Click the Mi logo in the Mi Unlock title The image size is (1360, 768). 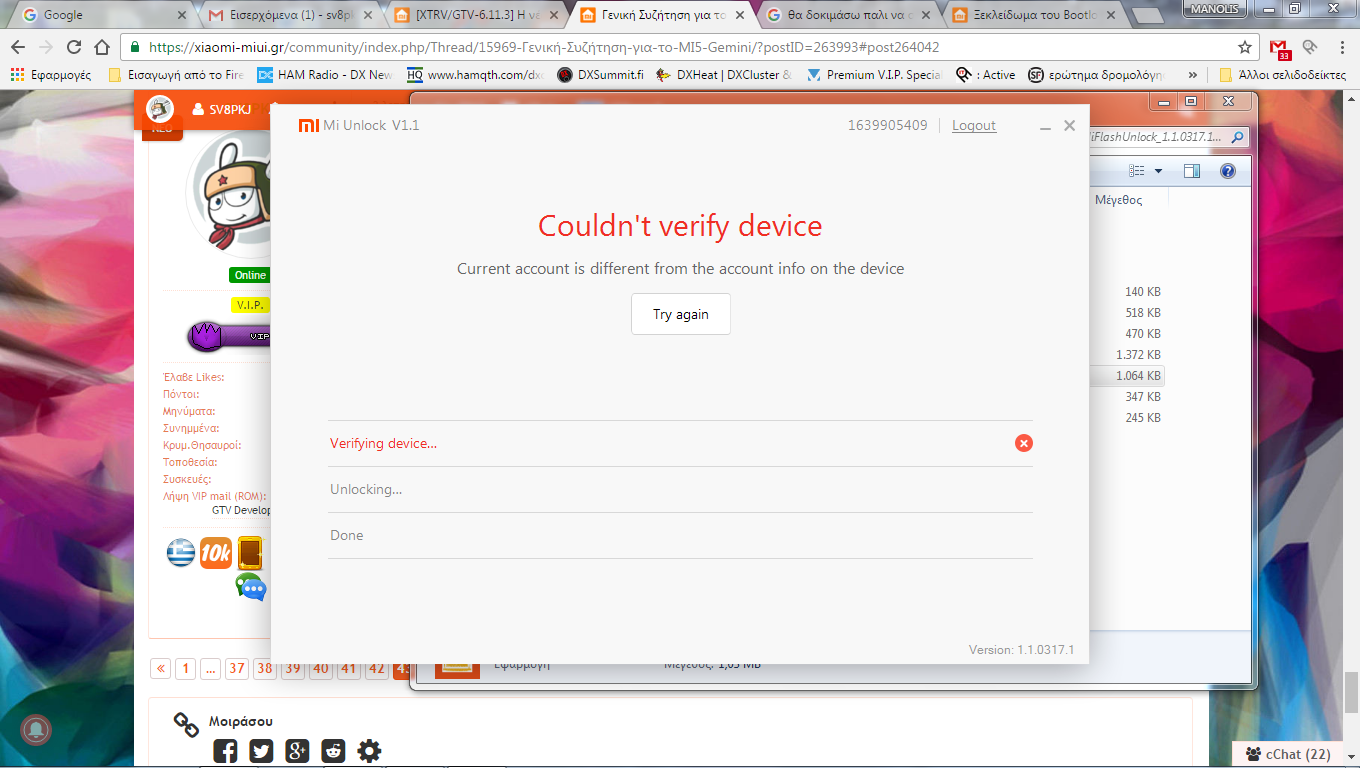pos(308,125)
